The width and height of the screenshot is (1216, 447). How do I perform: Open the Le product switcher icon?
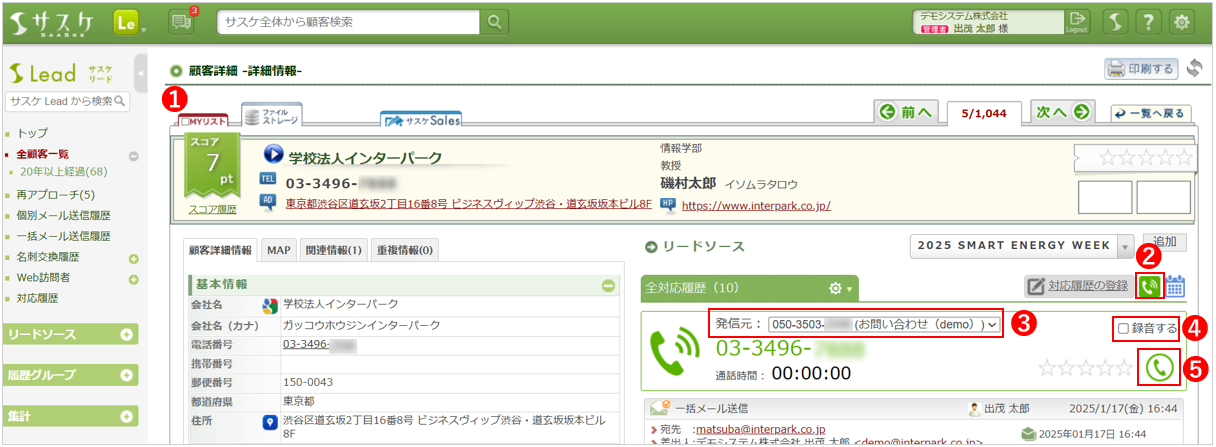126,22
